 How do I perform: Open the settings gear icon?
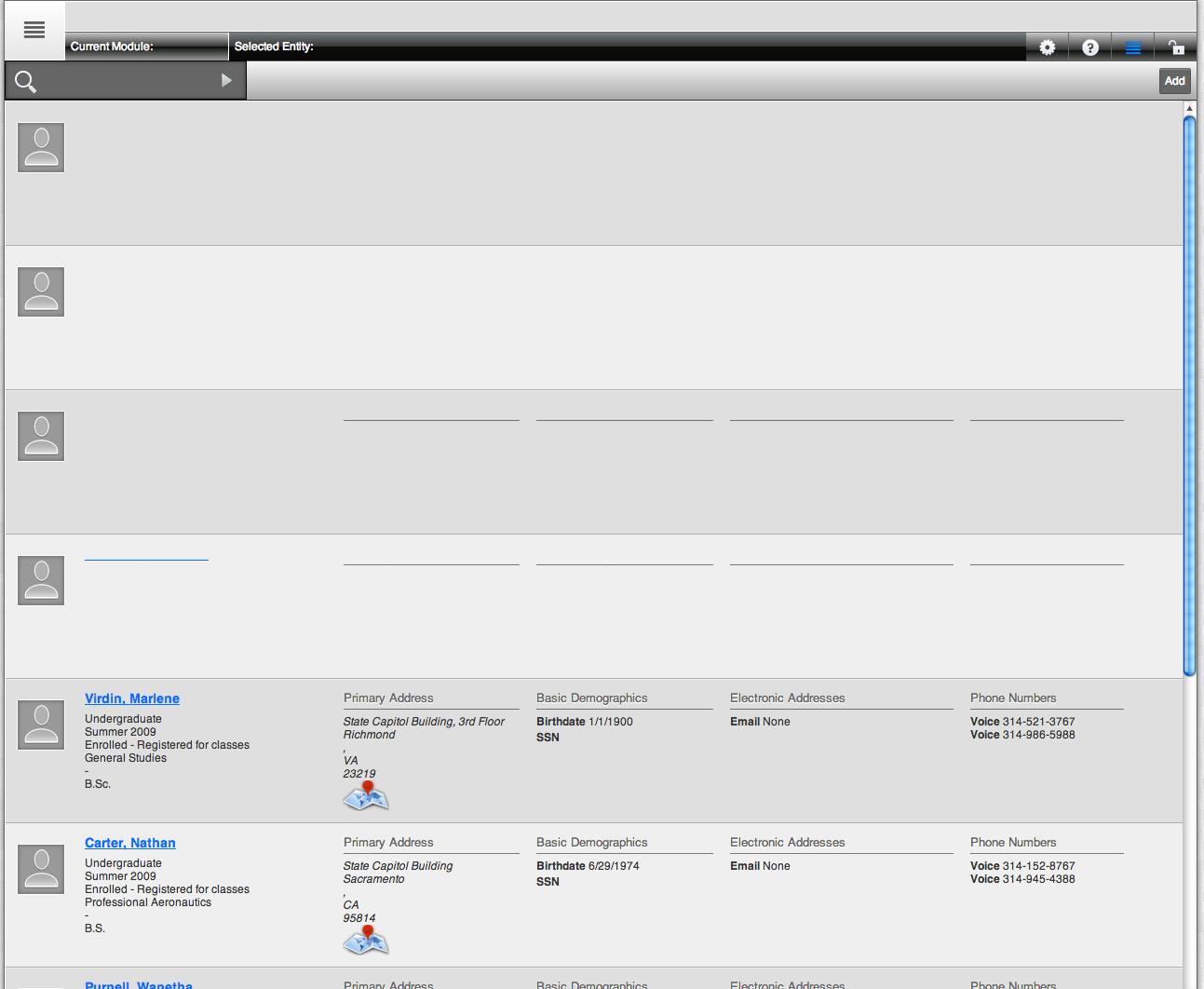pos(1048,47)
